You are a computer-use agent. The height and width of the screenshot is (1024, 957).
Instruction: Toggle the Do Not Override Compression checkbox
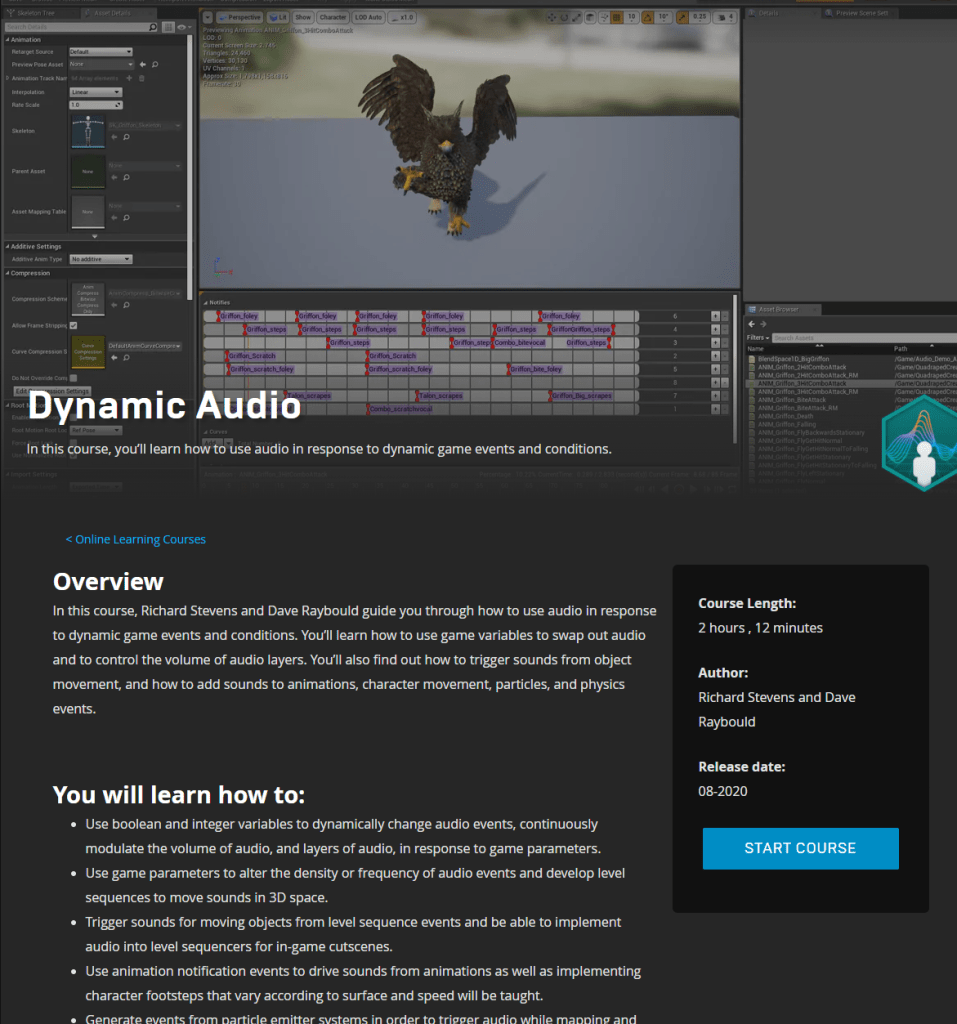click(73, 377)
